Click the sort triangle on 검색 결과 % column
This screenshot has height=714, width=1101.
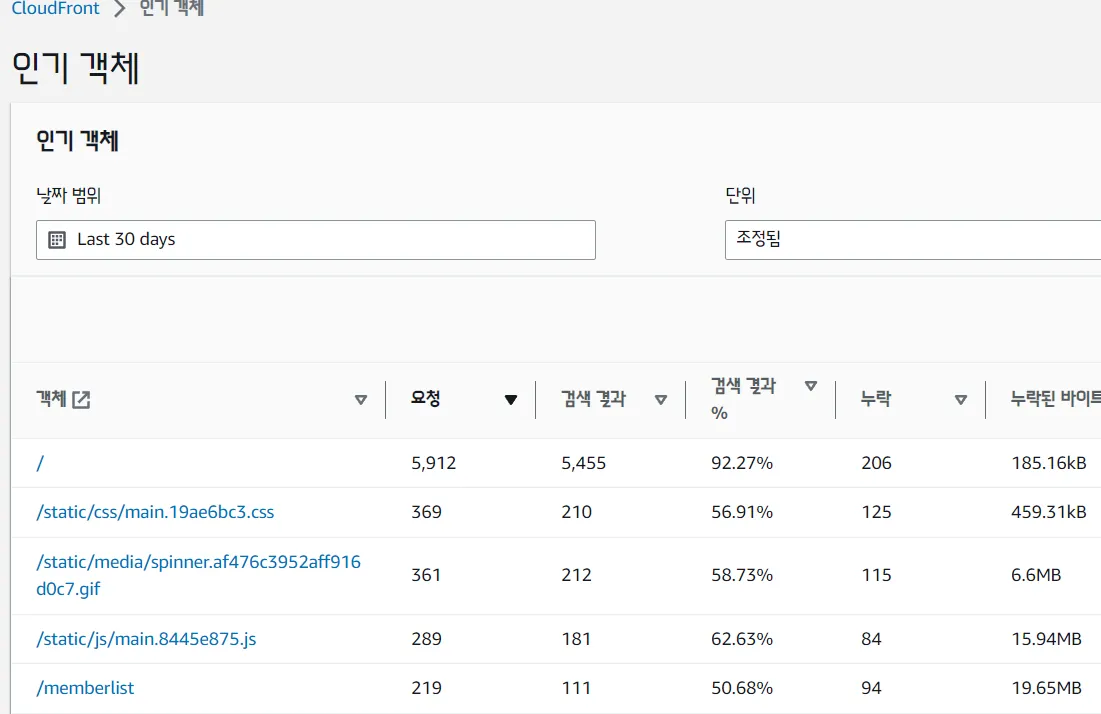point(811,386)
